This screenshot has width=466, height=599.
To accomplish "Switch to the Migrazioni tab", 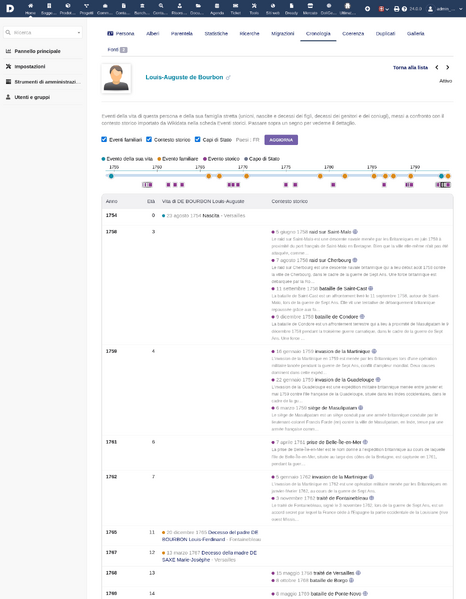I will point(283,34).
